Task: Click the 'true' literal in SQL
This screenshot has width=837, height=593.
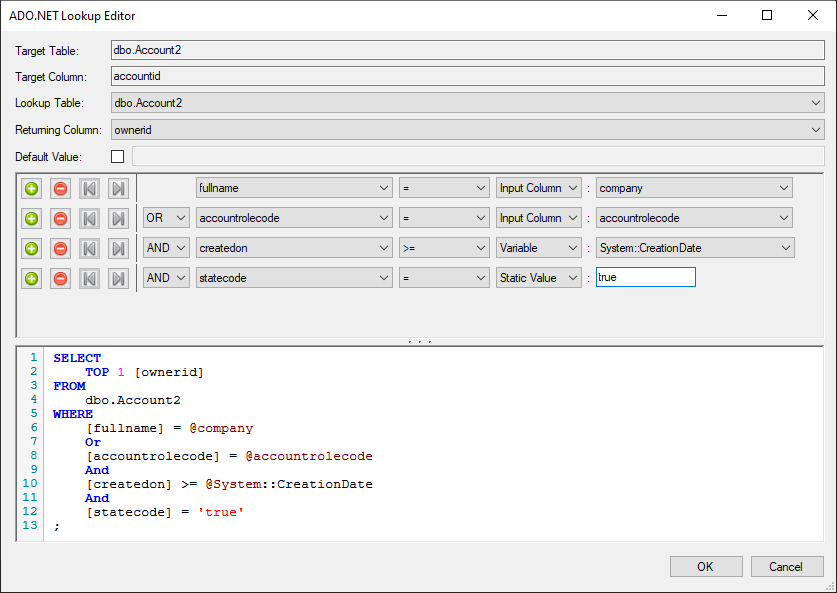Action: pyautogui.click(x=220, y=512)
